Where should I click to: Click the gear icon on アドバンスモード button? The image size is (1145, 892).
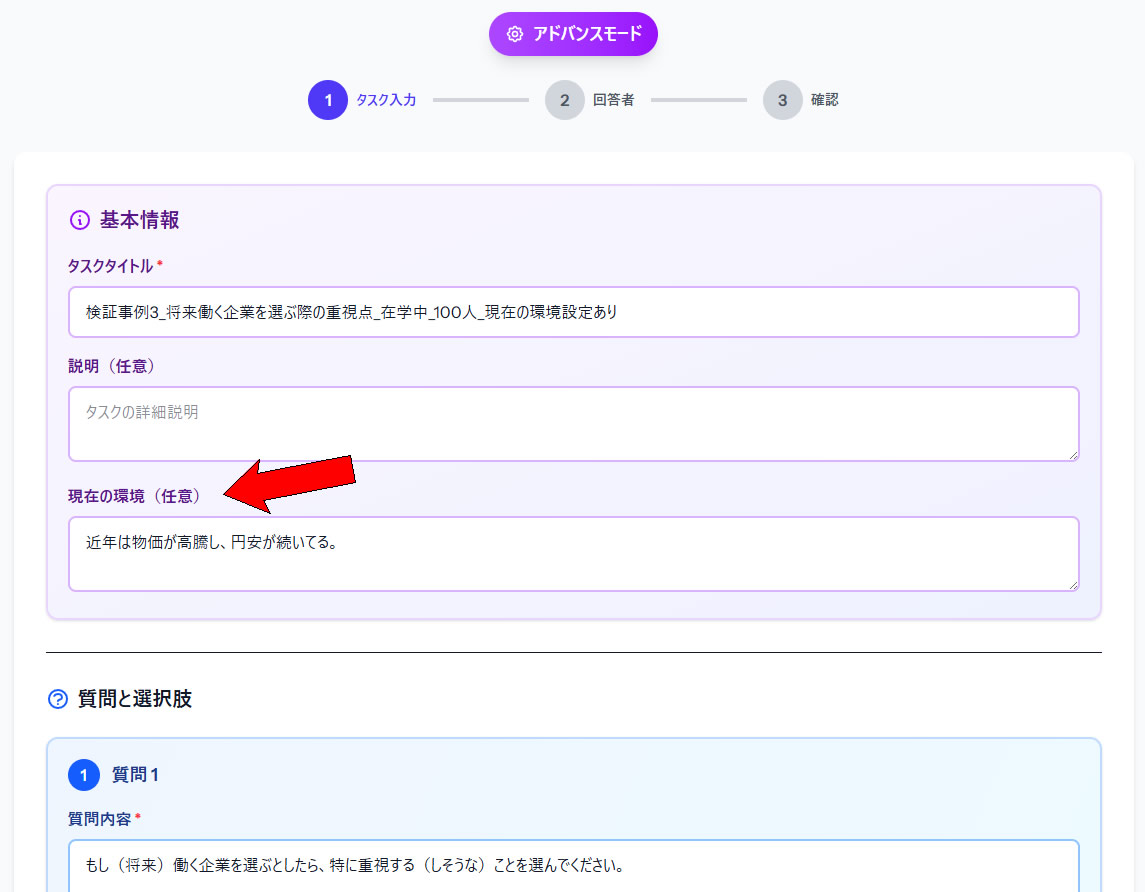(514, 33)
